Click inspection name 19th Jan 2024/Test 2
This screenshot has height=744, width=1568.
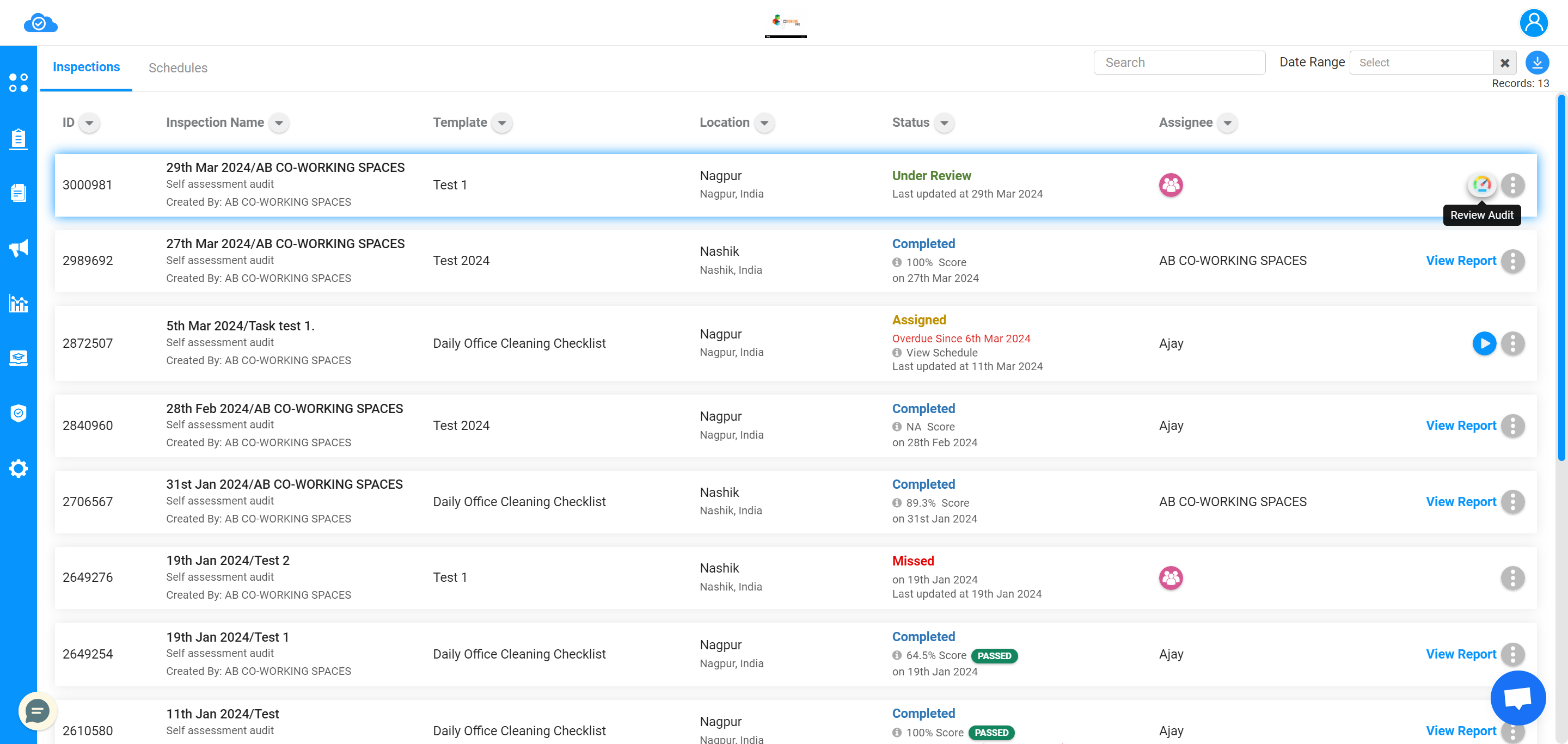228,560
